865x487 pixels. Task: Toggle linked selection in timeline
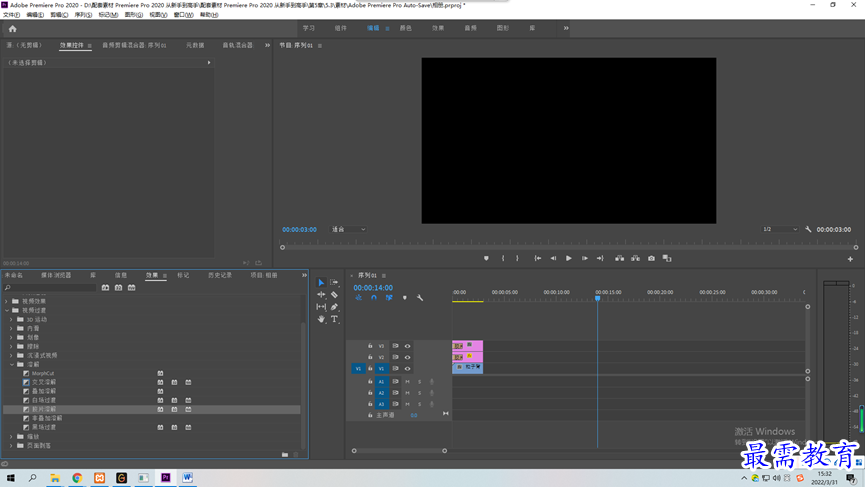389,298
